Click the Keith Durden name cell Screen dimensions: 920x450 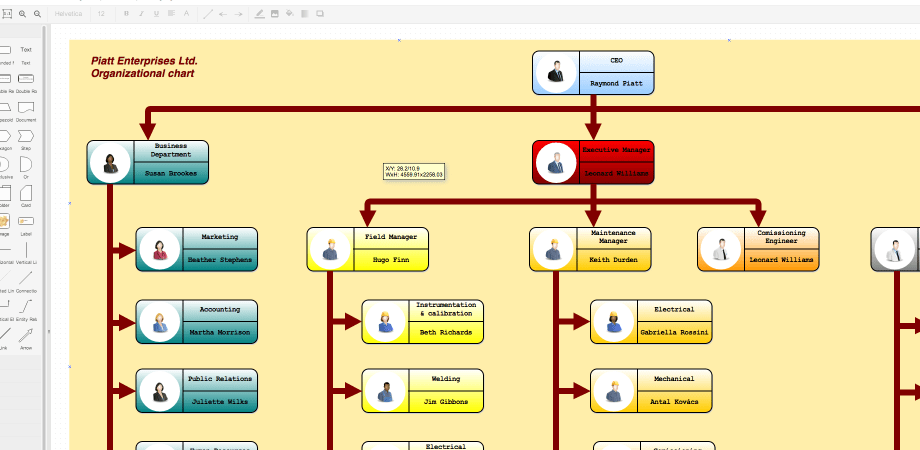coord(613,260)
